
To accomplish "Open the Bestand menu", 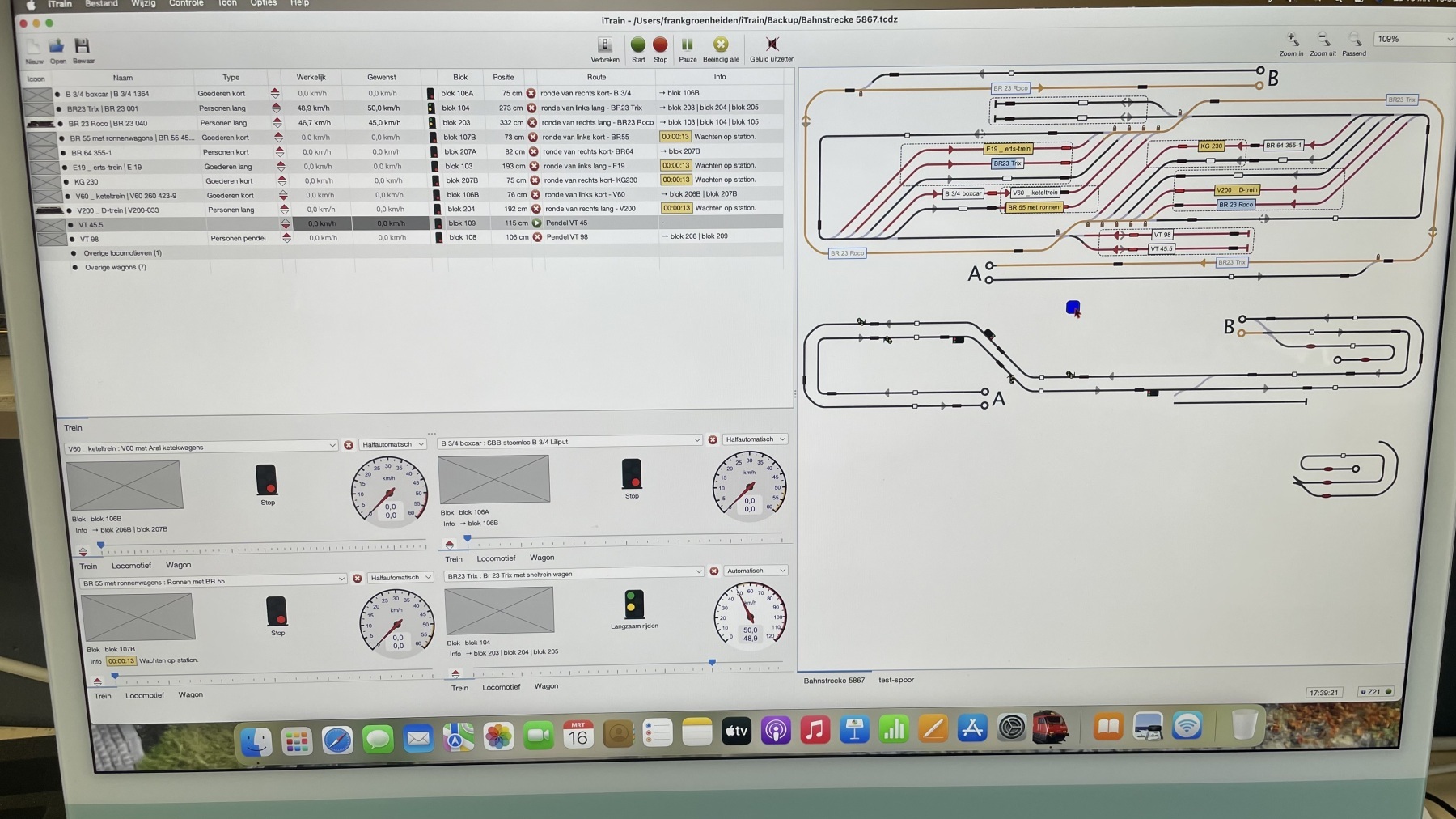I will click(x=101, y=4).
